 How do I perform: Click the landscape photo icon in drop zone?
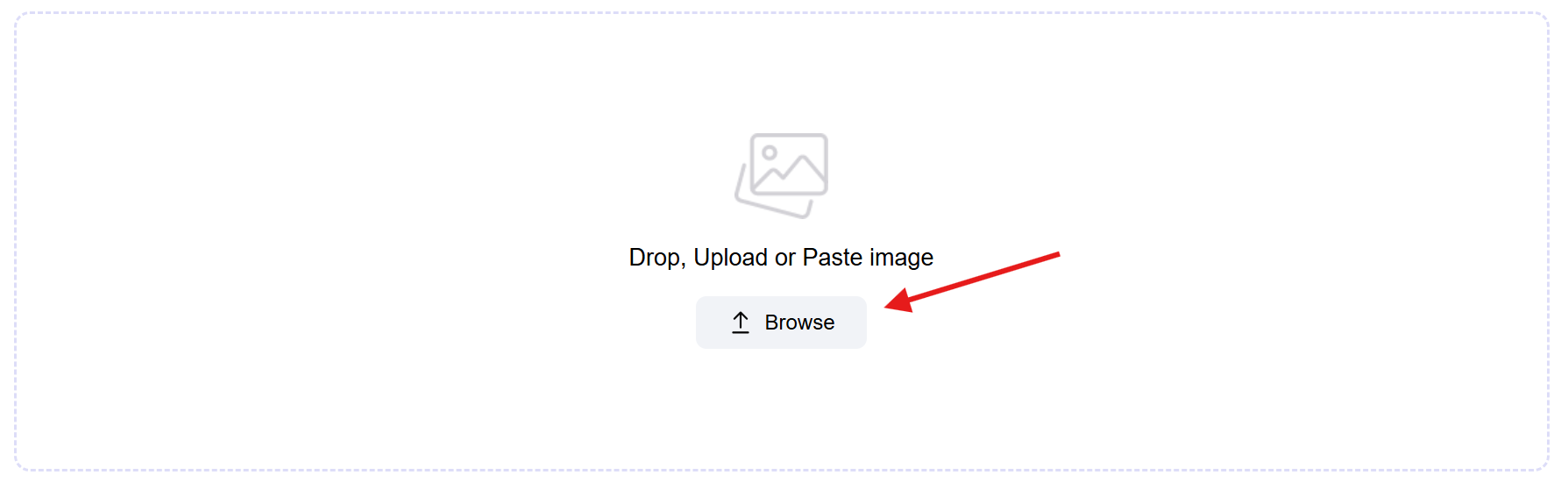tap(781, 175)
